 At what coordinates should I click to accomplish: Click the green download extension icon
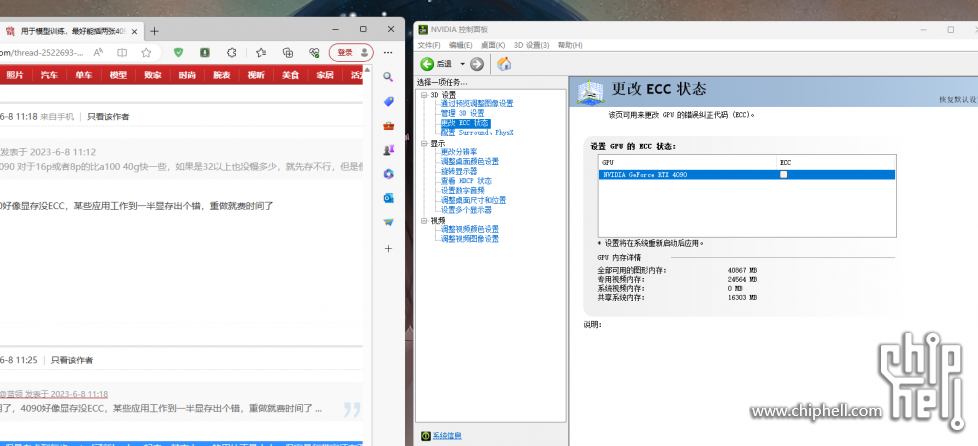205,52
